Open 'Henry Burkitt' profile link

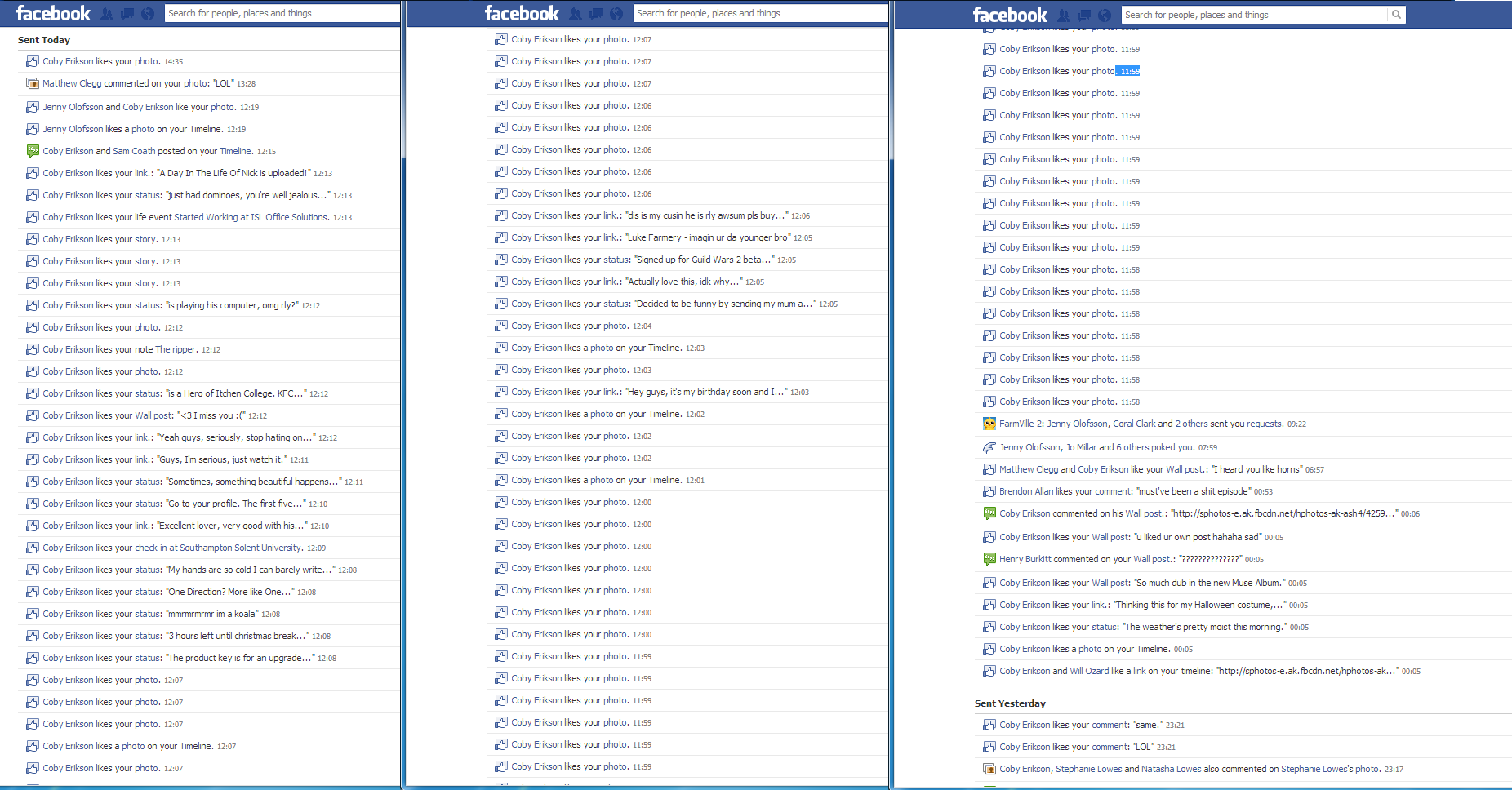pyautogui.click(x=1025, y=559)
